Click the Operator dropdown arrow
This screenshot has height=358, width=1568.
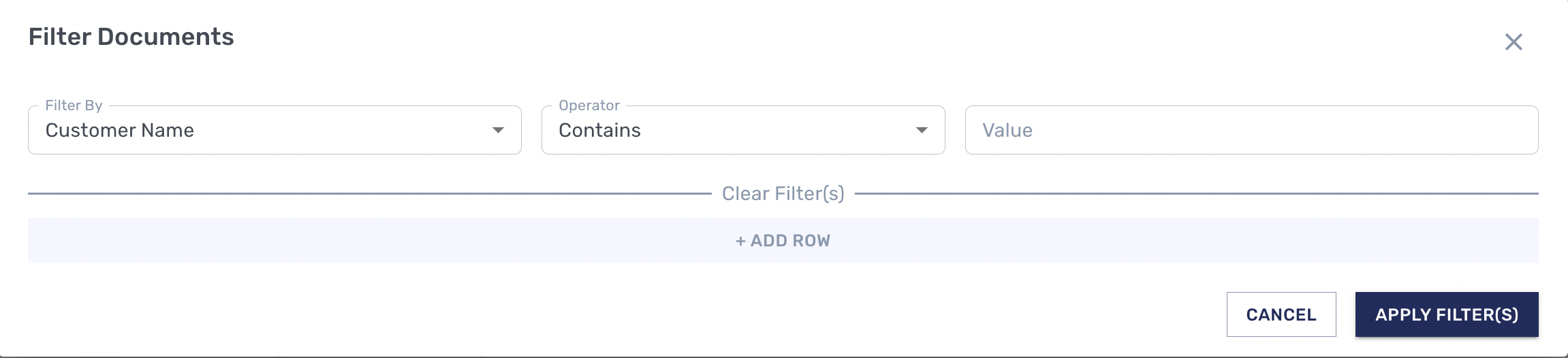point(922,130)
